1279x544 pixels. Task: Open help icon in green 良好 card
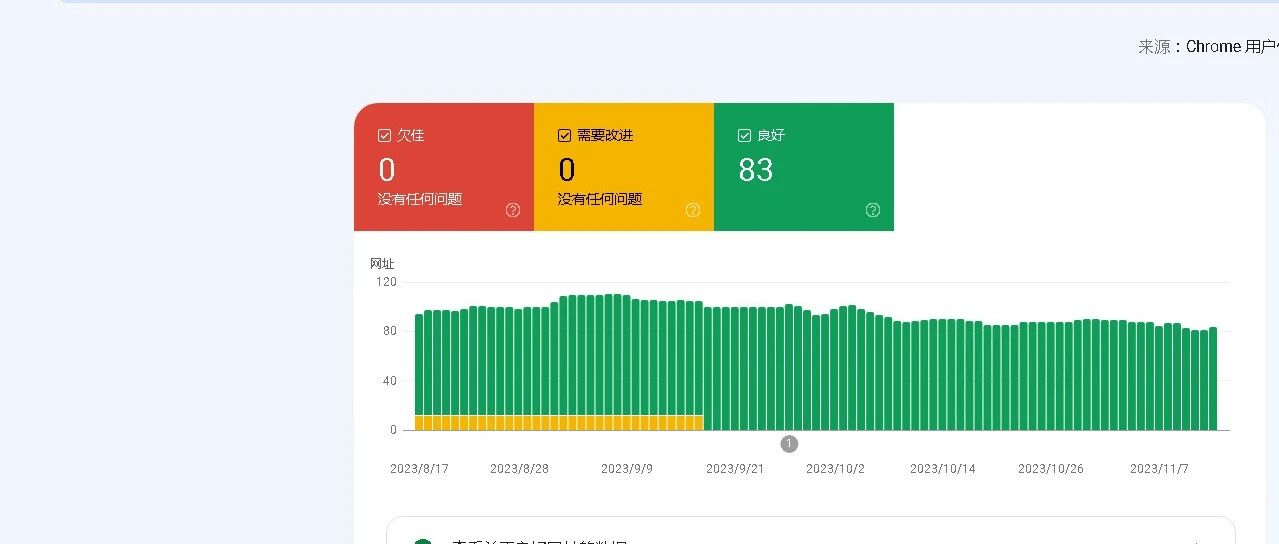(873, 210)
